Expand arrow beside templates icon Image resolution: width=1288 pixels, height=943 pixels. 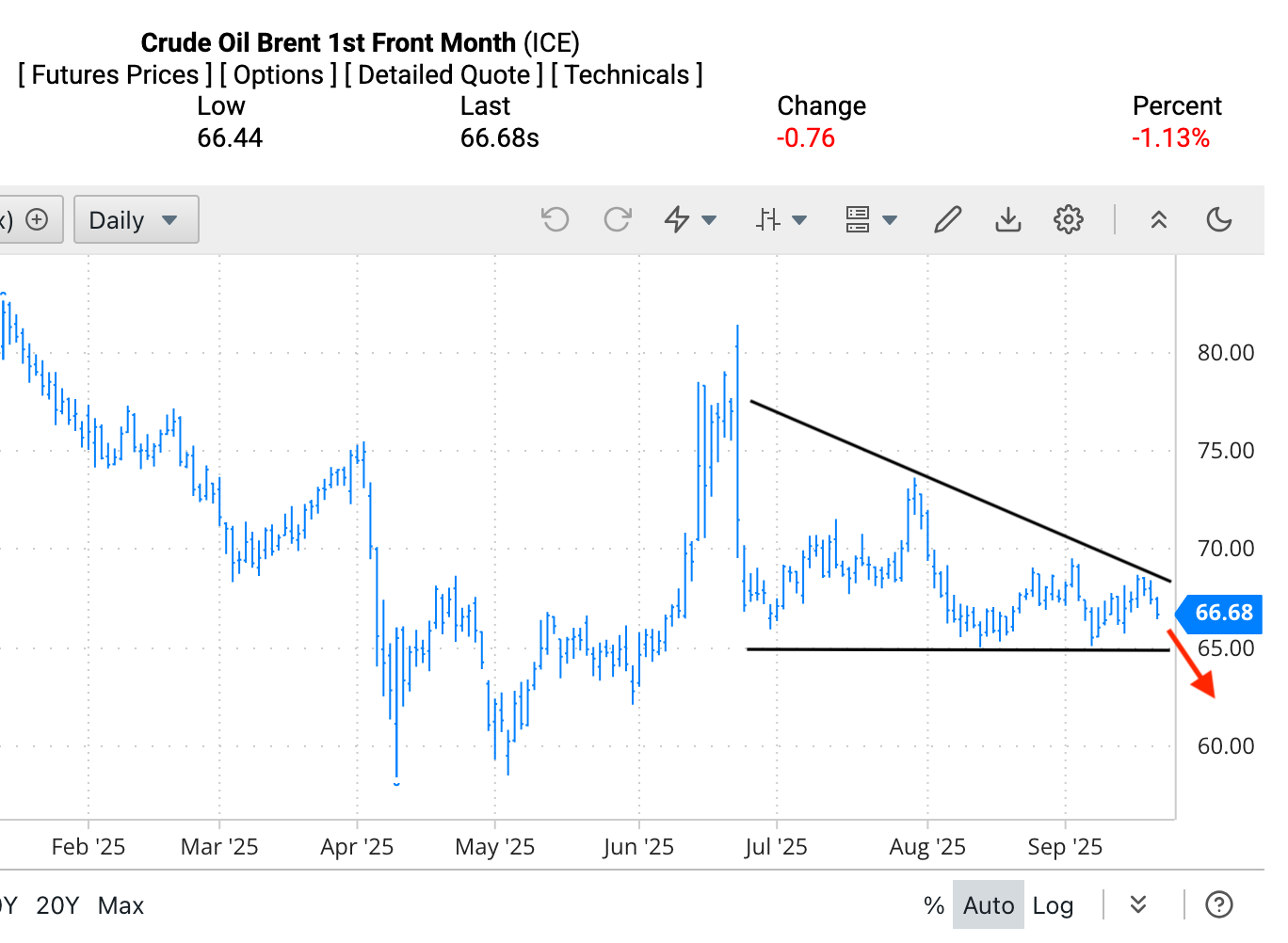point(890,220)
